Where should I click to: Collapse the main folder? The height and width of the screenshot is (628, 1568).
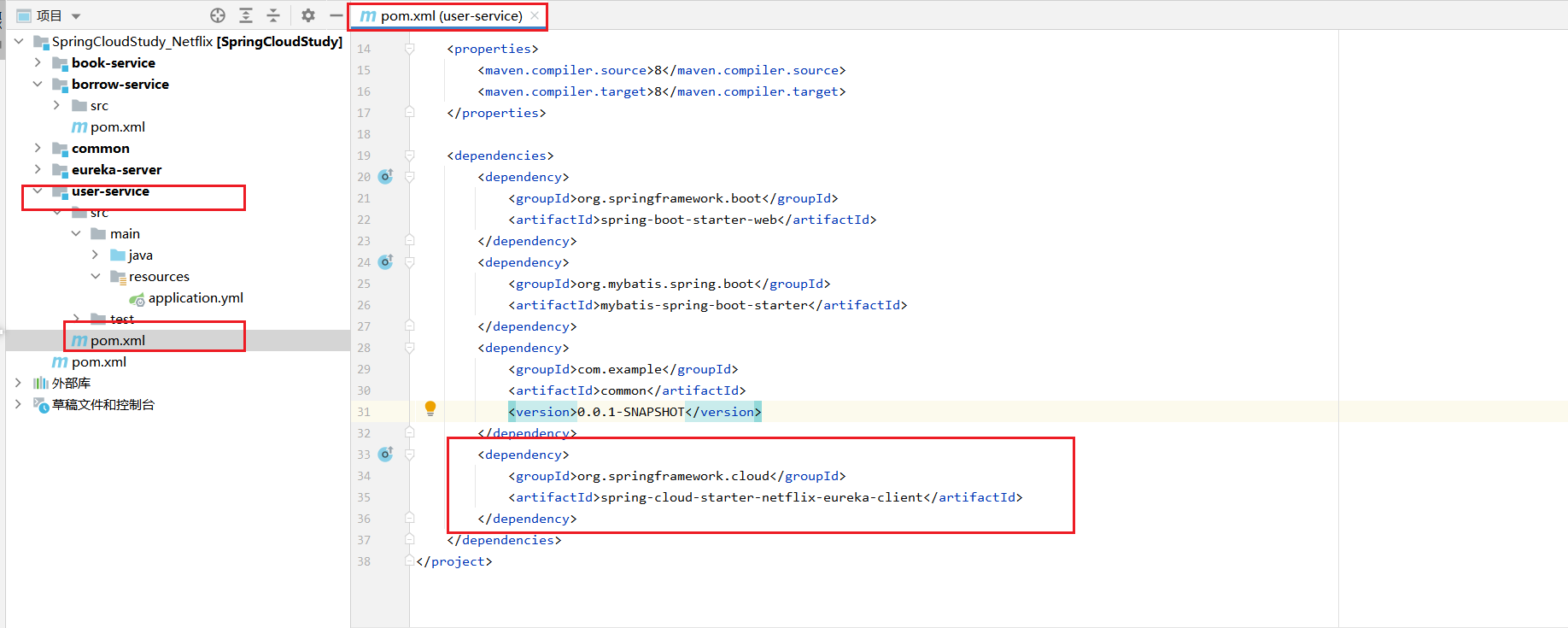tap(76, 233)
